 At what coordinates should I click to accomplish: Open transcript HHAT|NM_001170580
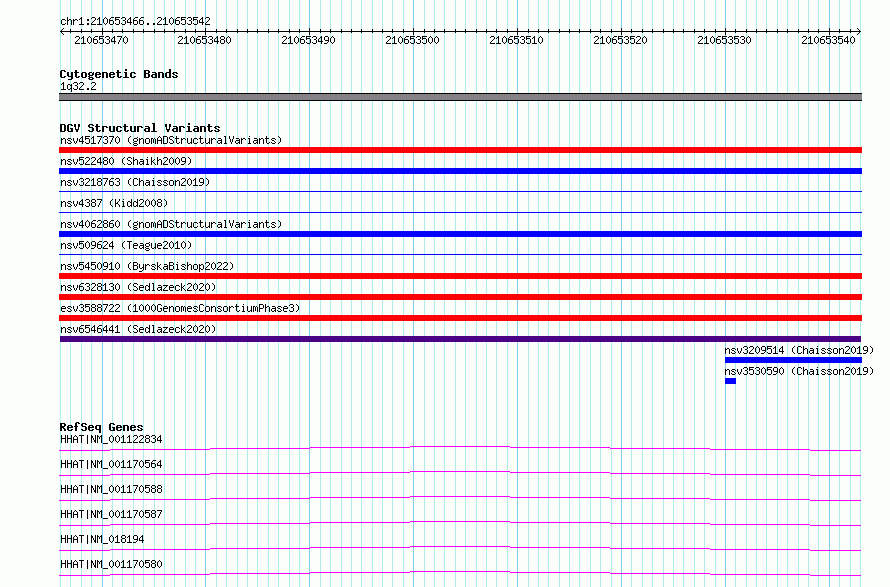111,564
